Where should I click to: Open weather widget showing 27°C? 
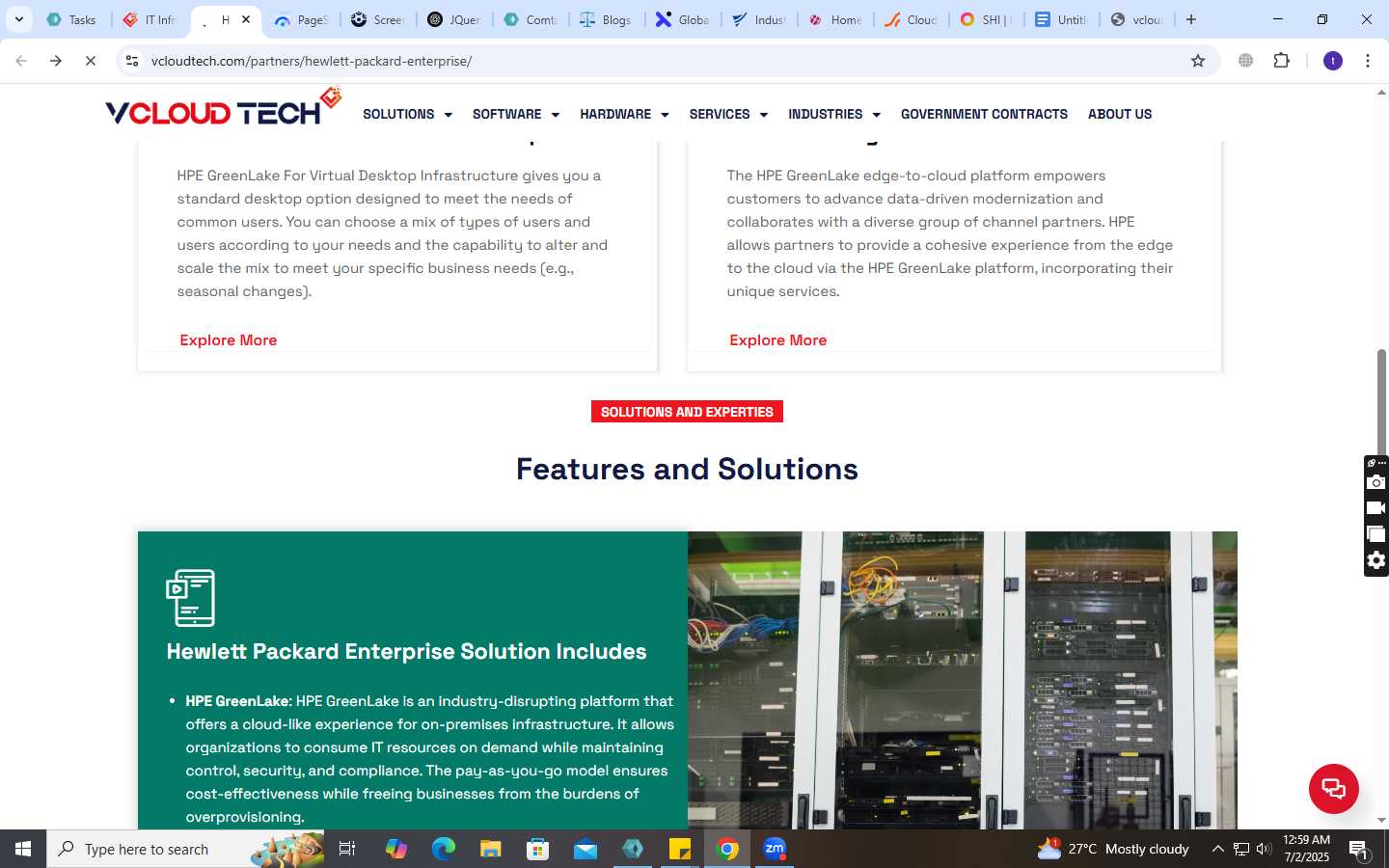1113,849
